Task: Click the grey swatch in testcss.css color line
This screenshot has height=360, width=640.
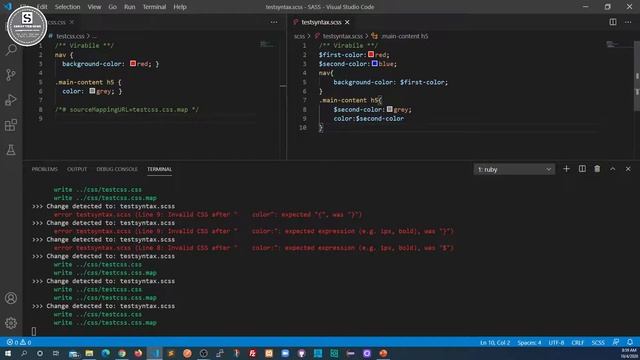Action: point(92,91)
